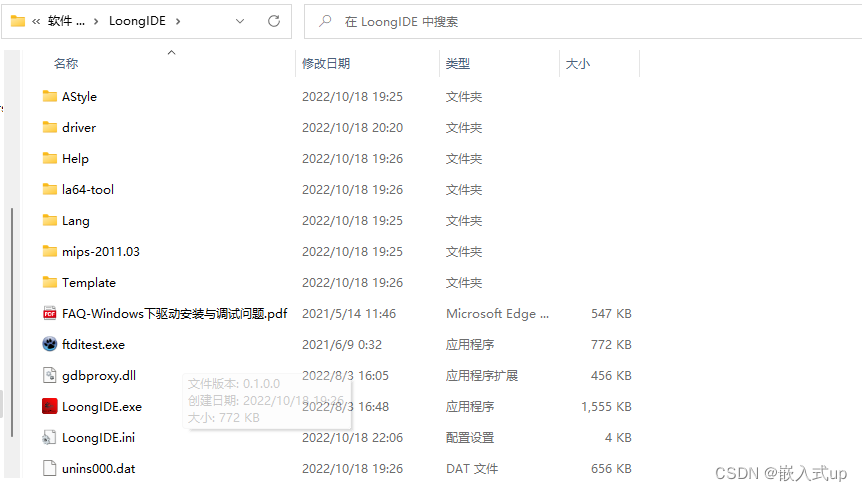Click the 4 KB size cell

click(x=618, y=438)
